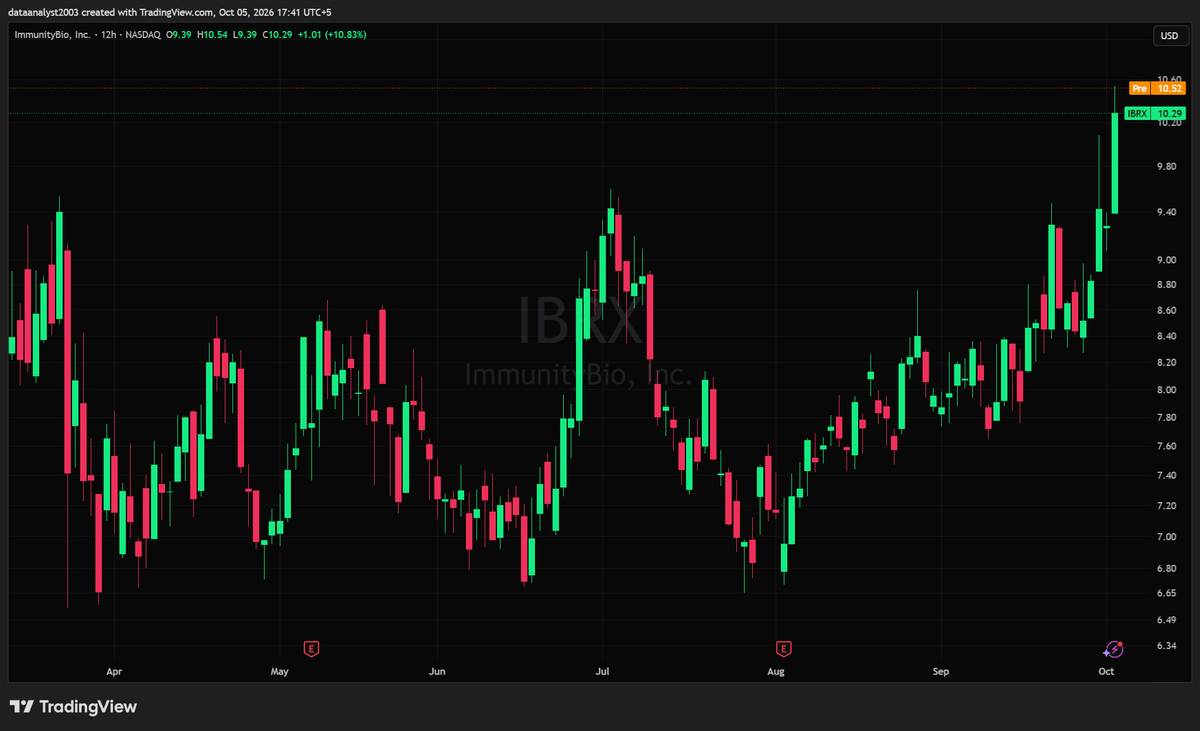Viewport: 1200px width, 731px height.
Task: Click the TradingView logo at the bottom
Action: pyautogui.click(x=73, y=707)
